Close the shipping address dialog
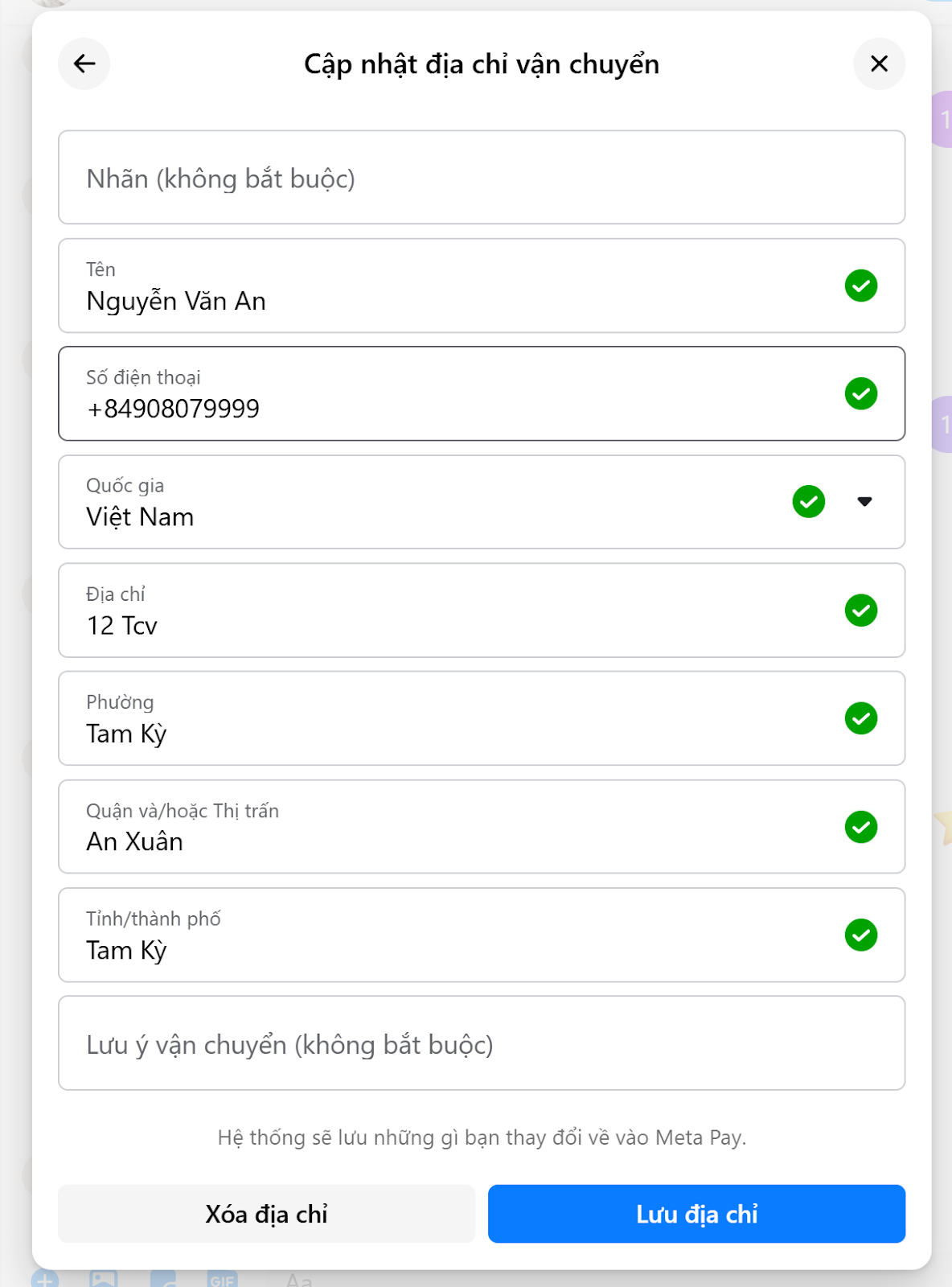Viewport: 952px width, 1287px height. pyautogui.click(x=879, y=64)
